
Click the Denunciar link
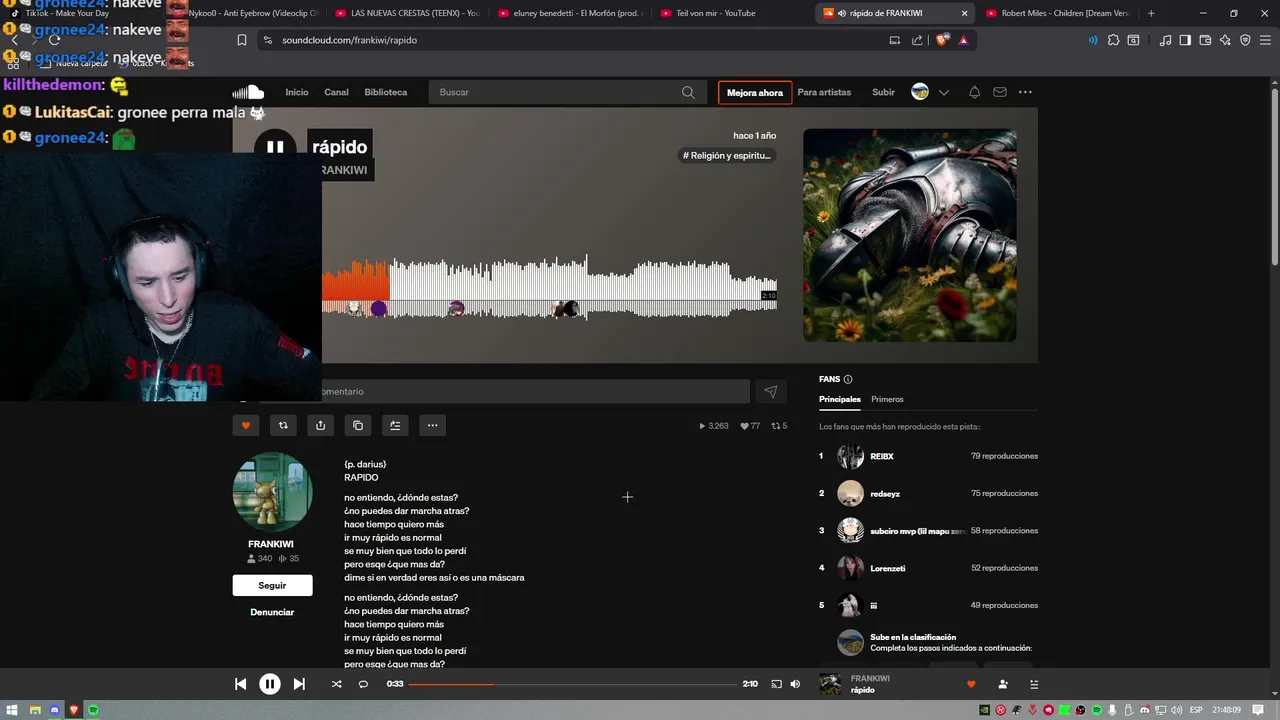pos(272,612)
